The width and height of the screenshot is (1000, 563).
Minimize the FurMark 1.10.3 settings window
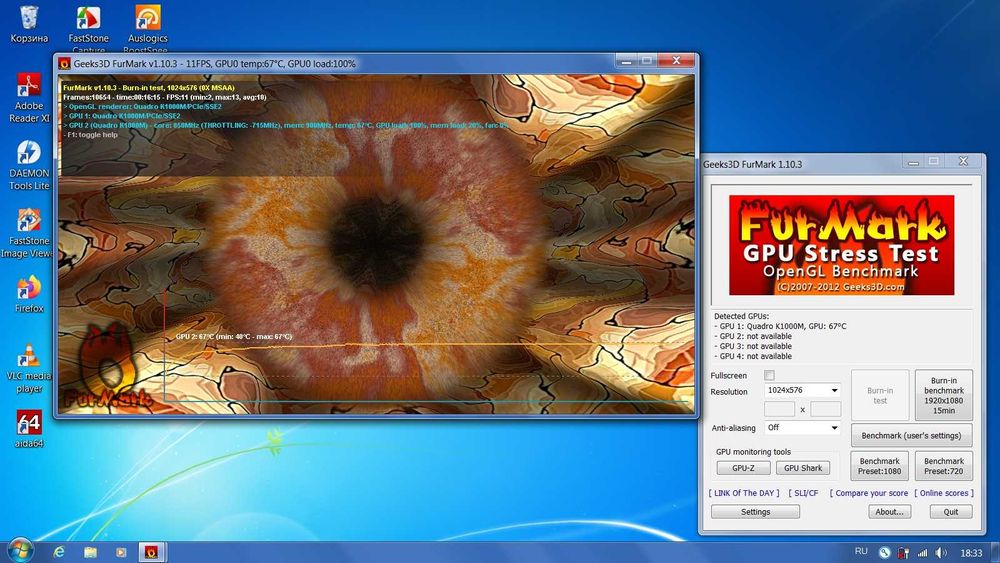coord(913,162)
